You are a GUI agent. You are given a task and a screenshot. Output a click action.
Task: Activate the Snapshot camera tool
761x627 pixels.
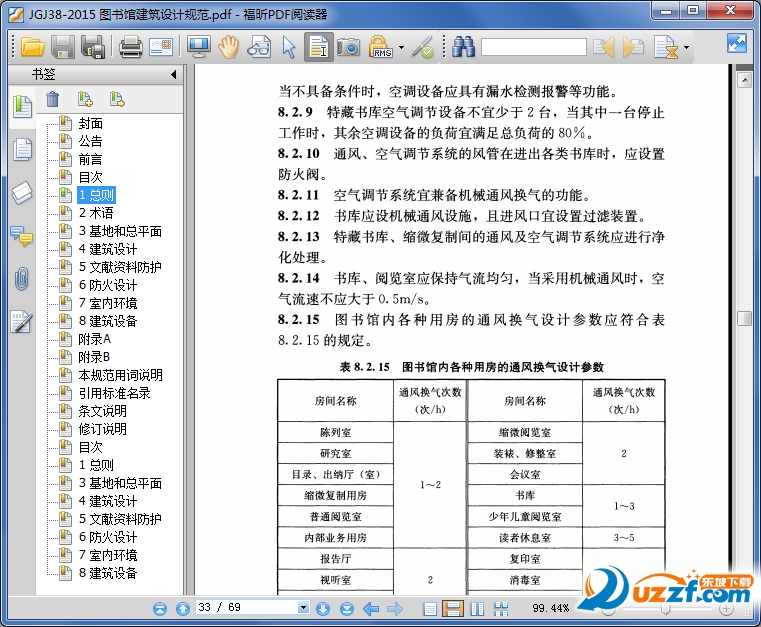pos(348,46)
